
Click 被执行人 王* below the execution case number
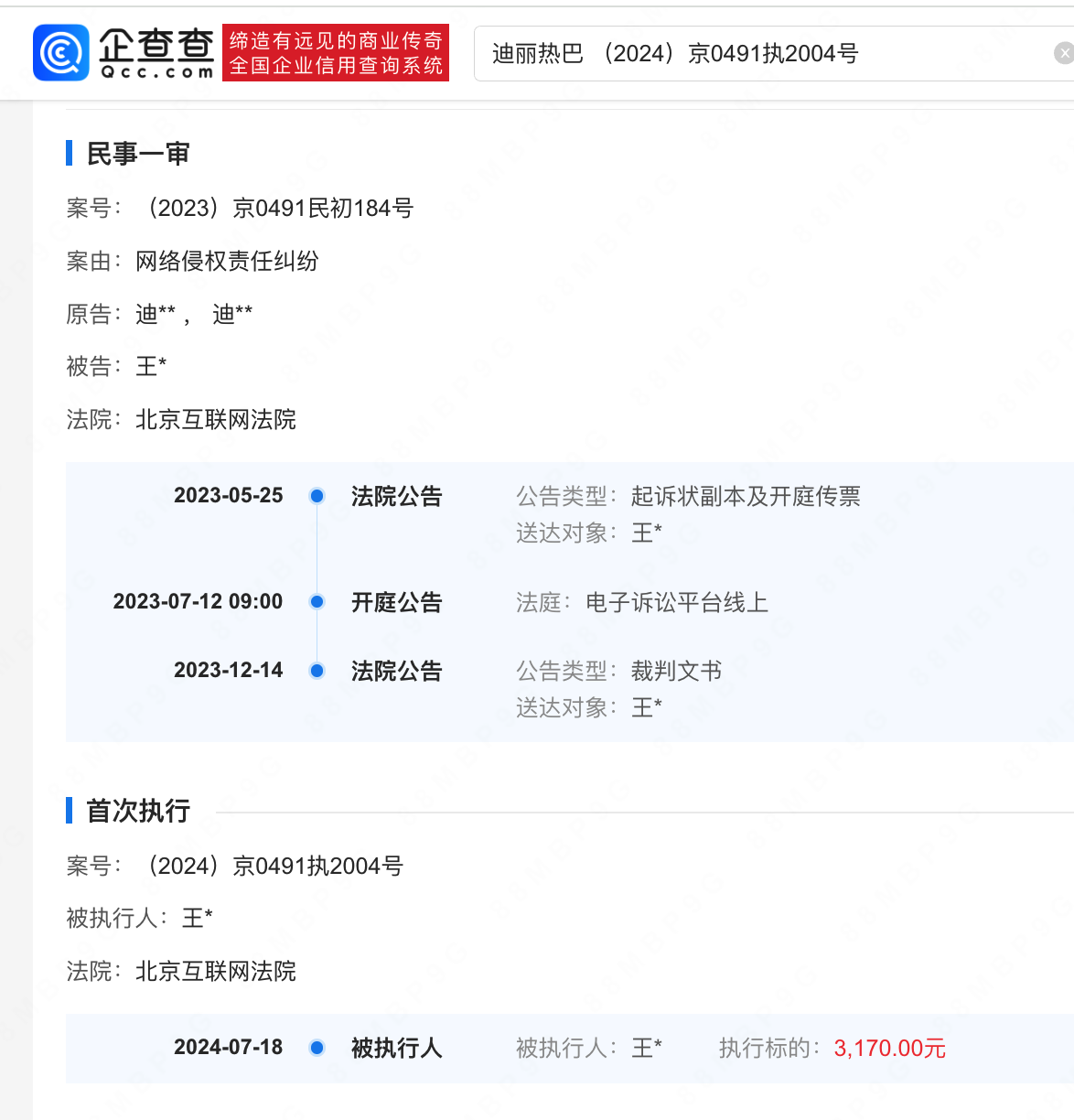(198, 918)
